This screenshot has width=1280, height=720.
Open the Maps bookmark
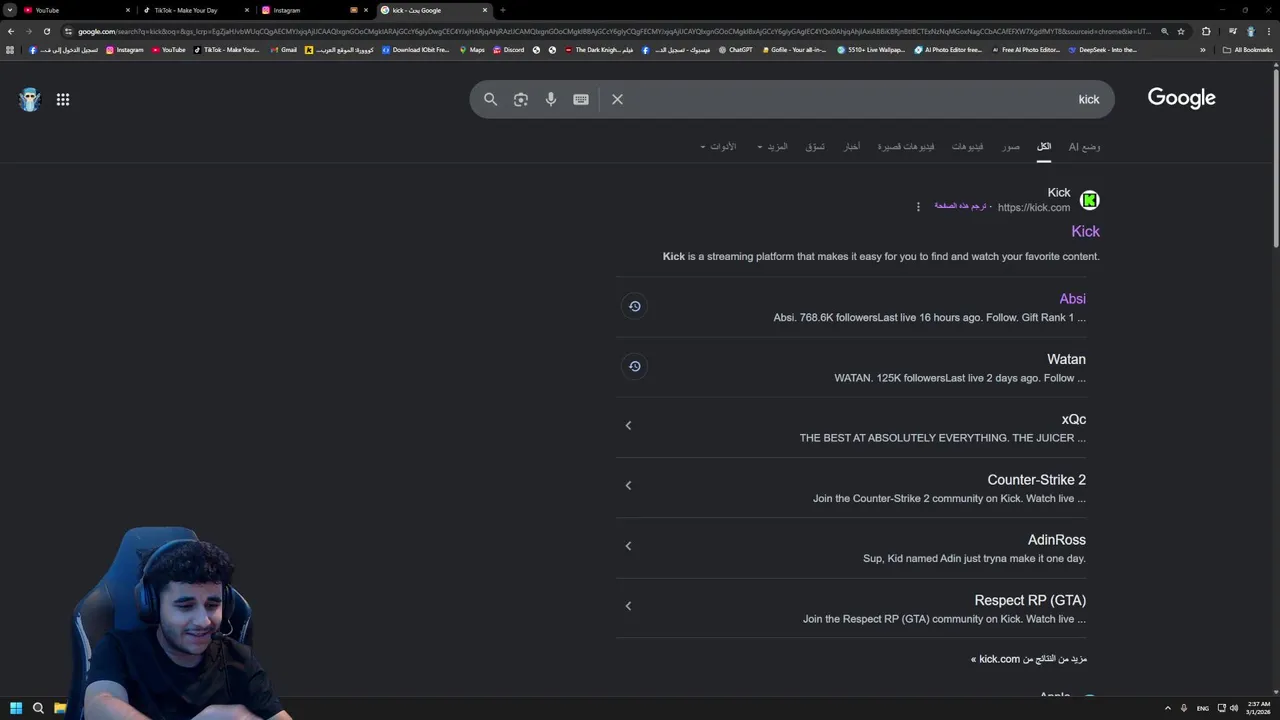coord(471,50)
